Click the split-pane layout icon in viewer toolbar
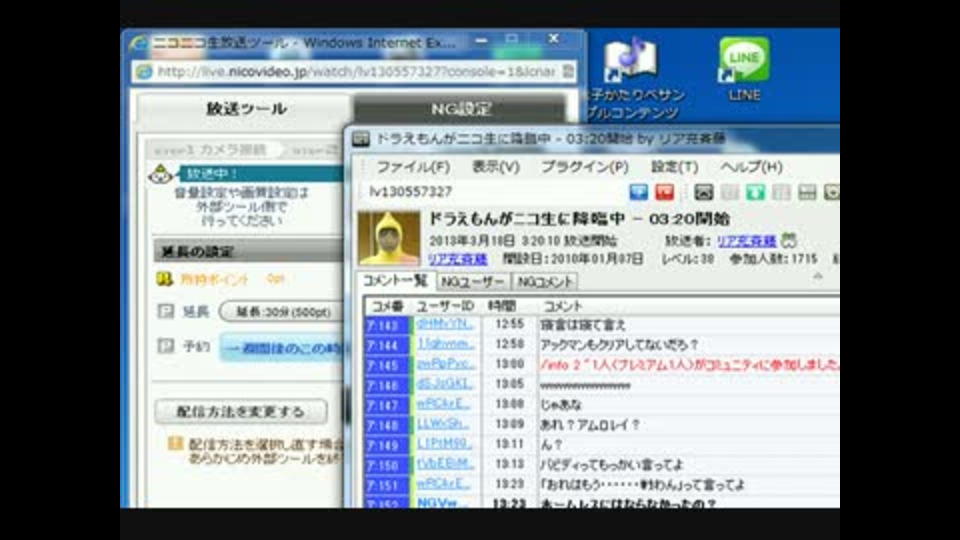The image size is (960, 540). click(807, 192)
